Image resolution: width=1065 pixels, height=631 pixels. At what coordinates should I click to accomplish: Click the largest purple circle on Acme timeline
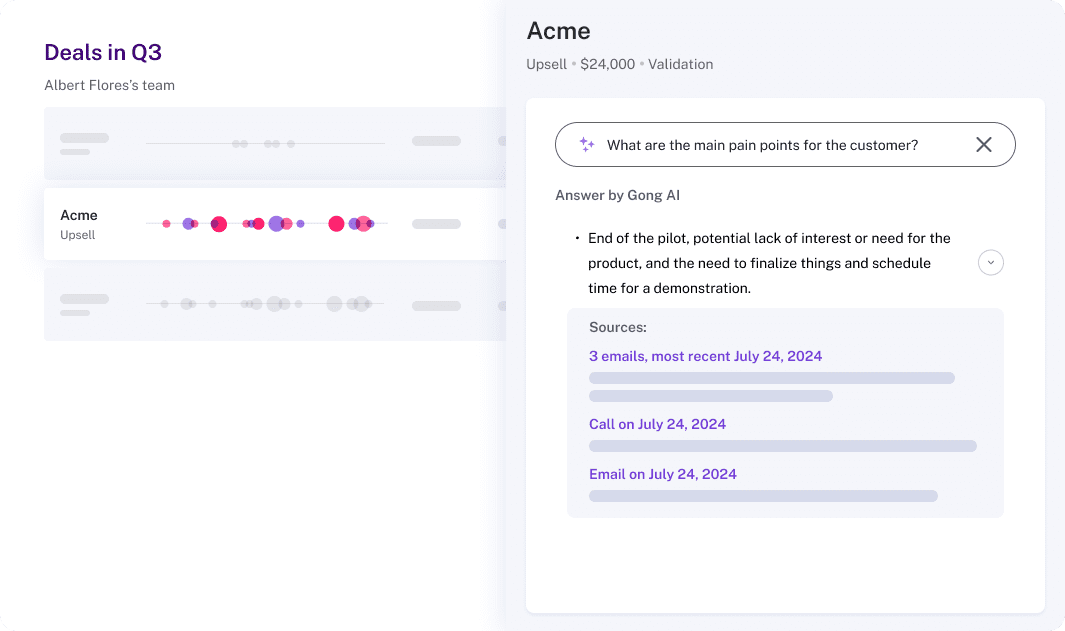[x=276, y=224]
